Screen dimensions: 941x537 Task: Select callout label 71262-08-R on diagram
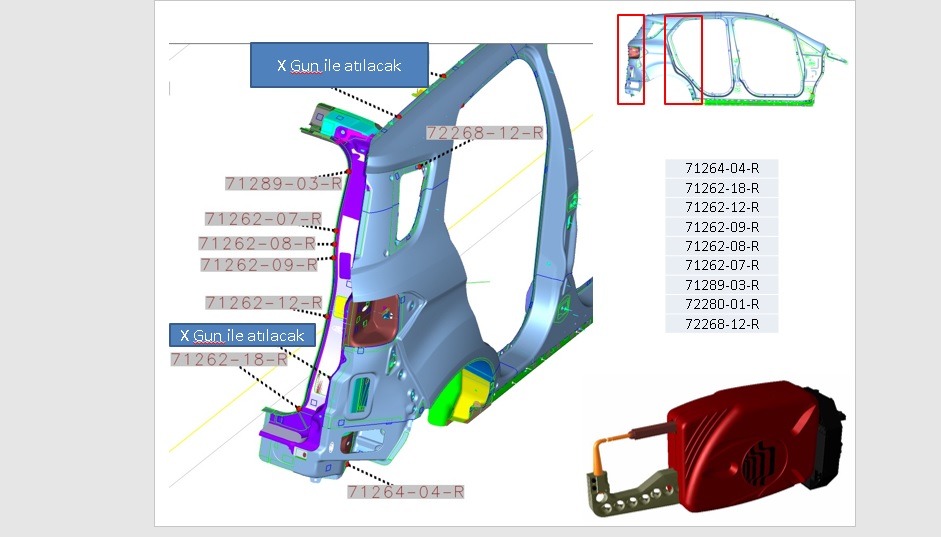(257, 243)
